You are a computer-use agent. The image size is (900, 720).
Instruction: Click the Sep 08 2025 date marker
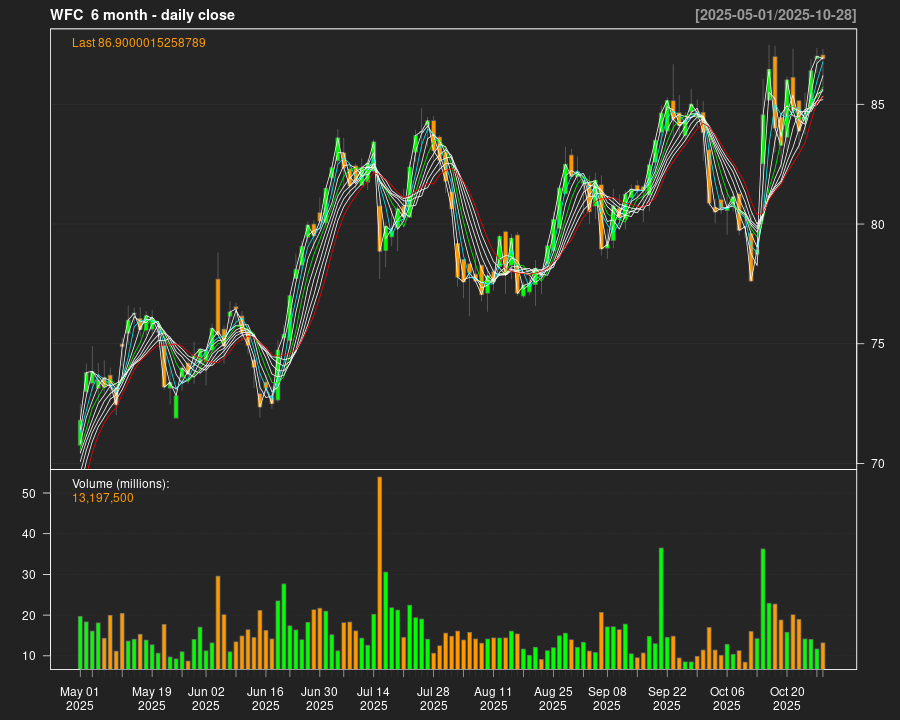click(607, 698)
